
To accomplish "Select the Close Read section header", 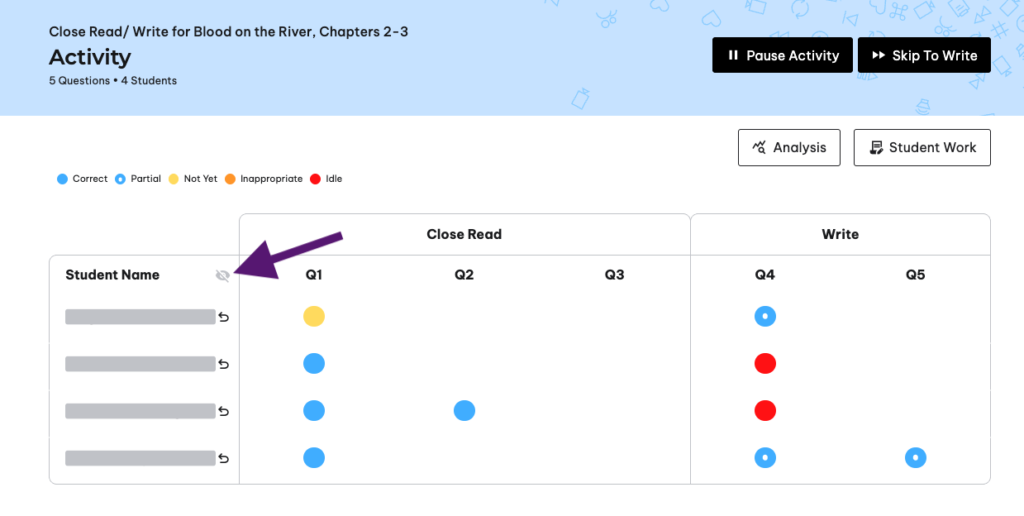I will coord(464,234).
